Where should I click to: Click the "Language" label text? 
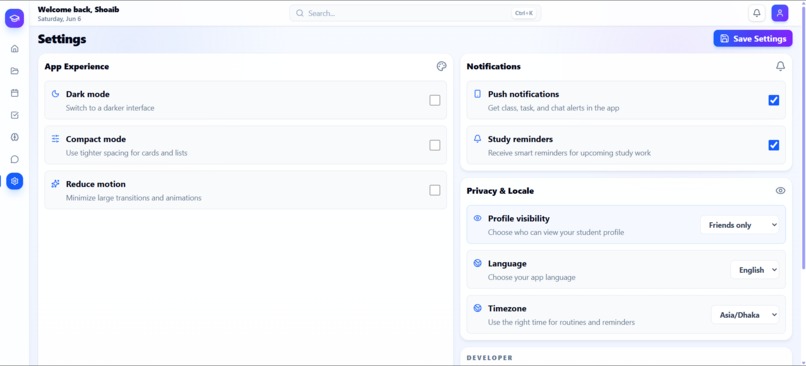507,263
